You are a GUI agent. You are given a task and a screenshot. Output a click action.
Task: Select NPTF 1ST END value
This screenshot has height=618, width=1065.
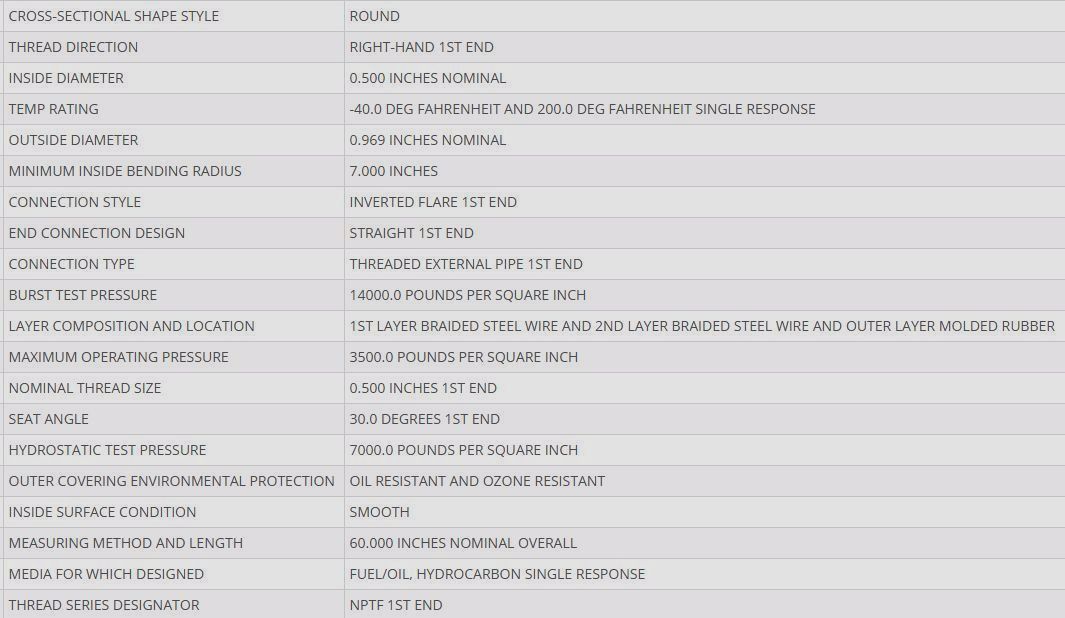pos(395,605)
